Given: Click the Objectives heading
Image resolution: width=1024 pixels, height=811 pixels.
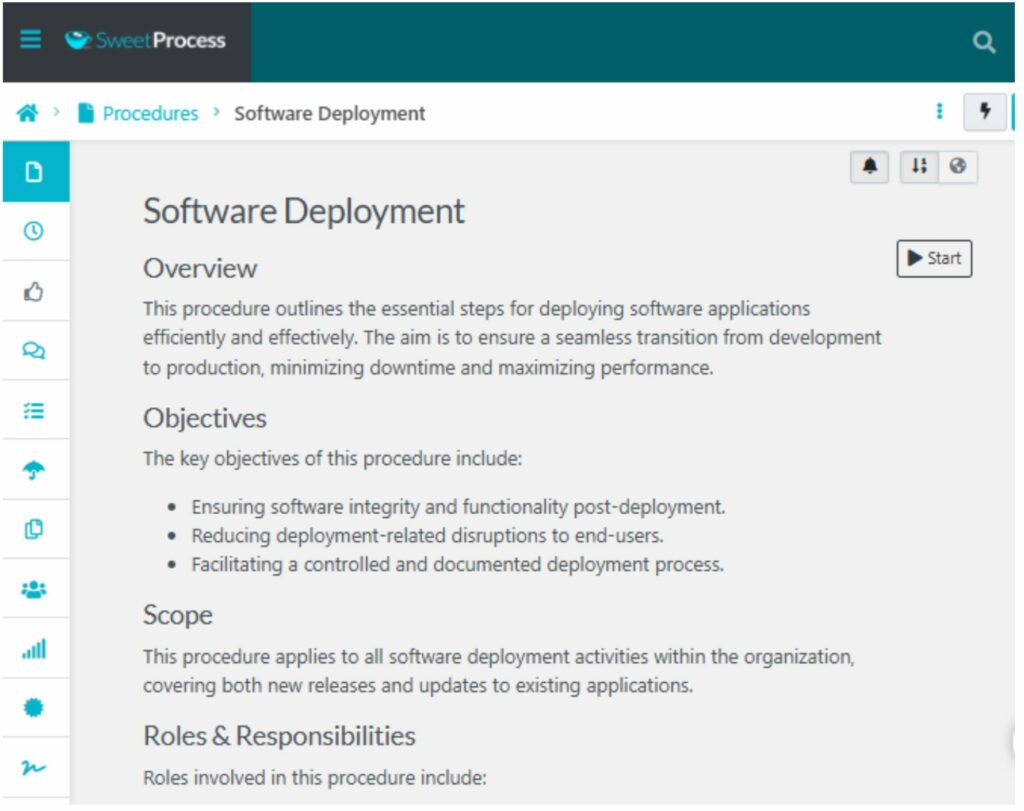Looking at the screenshot, I should tap(204, 419).
